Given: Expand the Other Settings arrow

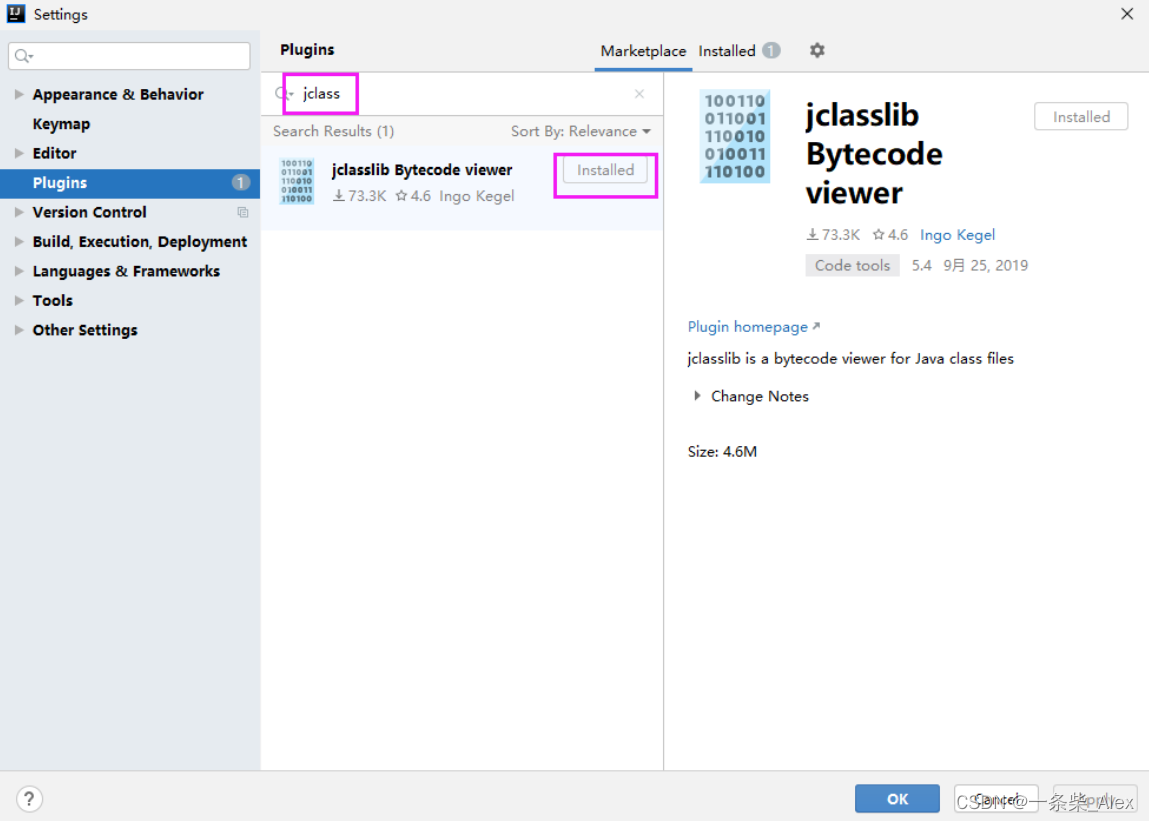Looking at the screenshot, I should (x=19, y=329).
